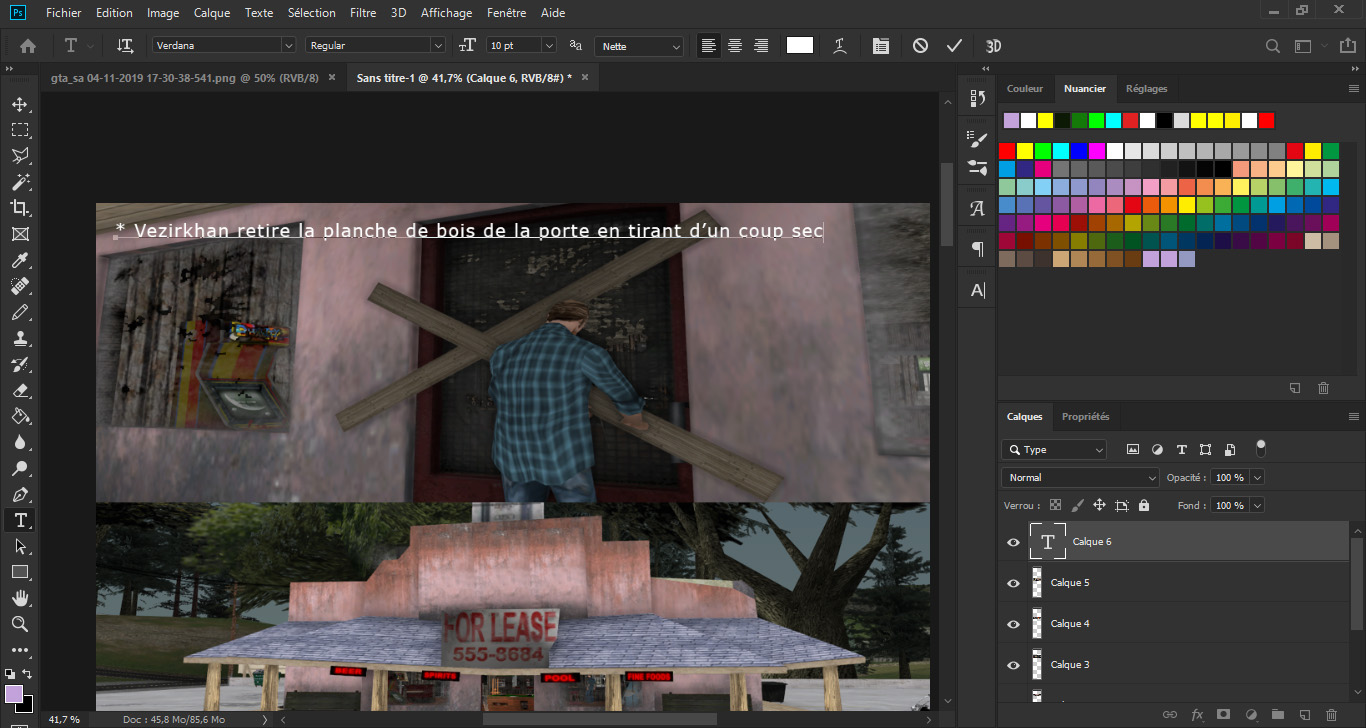Switch to gta_sa 04-11-2019 document tab
Viewport: 1366px width, 728px height.
(x=186, y=77)
